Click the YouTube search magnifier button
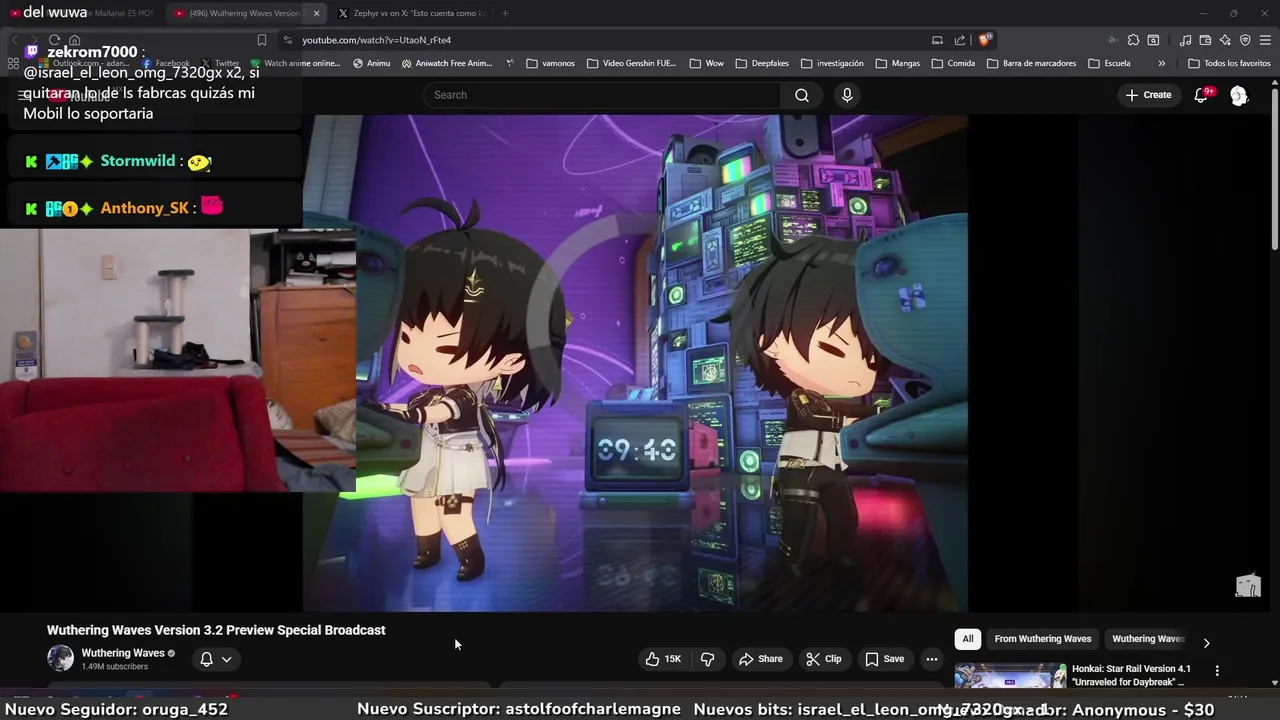Viewport: 1280px width, 720px height. pyautogui.click(x=801, y=95)
